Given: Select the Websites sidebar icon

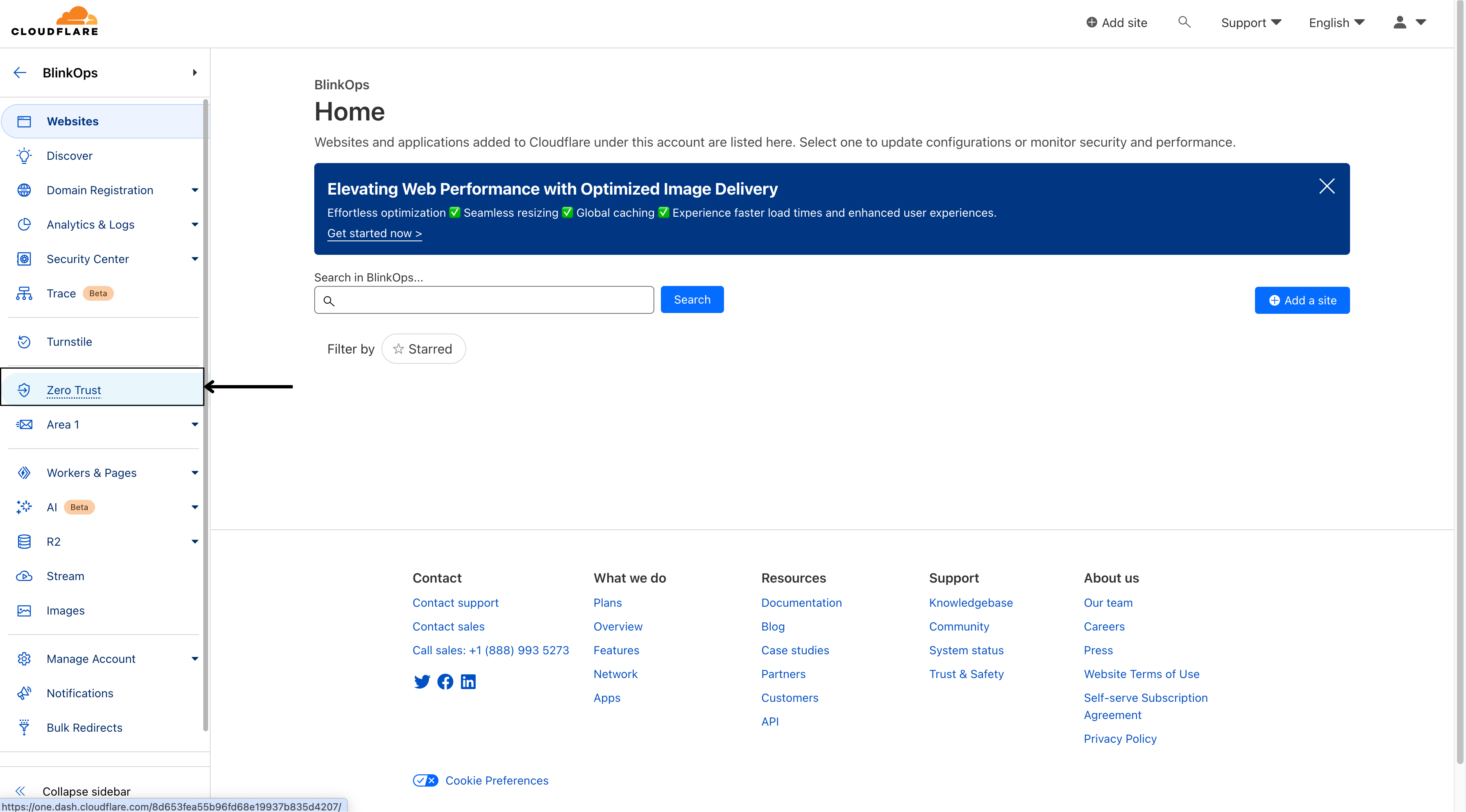Looking at the screenshot, I should click(24, 121).
